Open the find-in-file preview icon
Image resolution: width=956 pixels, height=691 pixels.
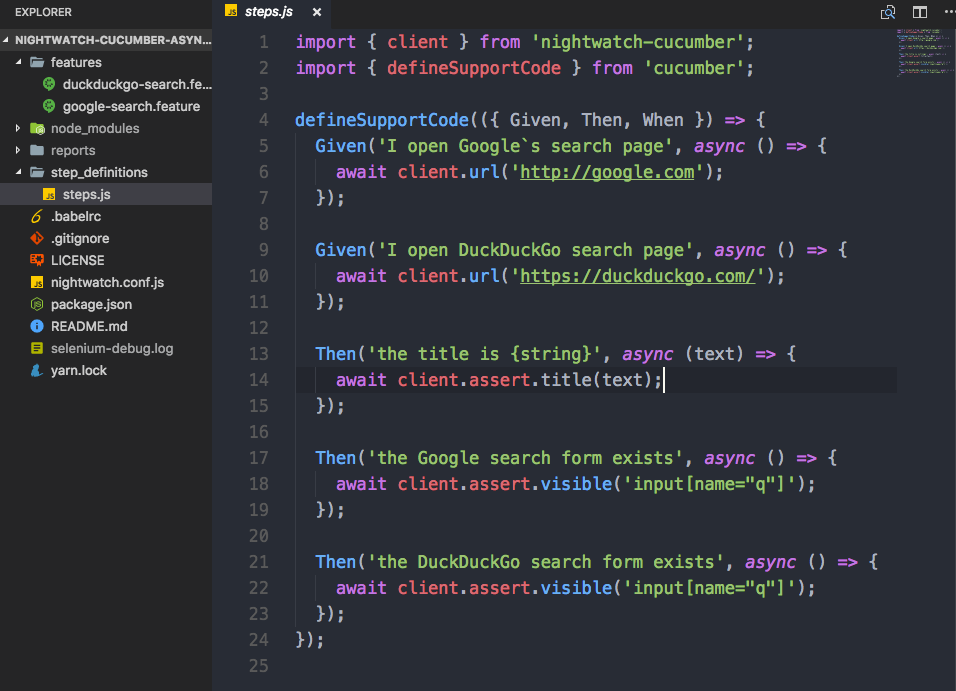pyautogui.click(x=888, y=12)
